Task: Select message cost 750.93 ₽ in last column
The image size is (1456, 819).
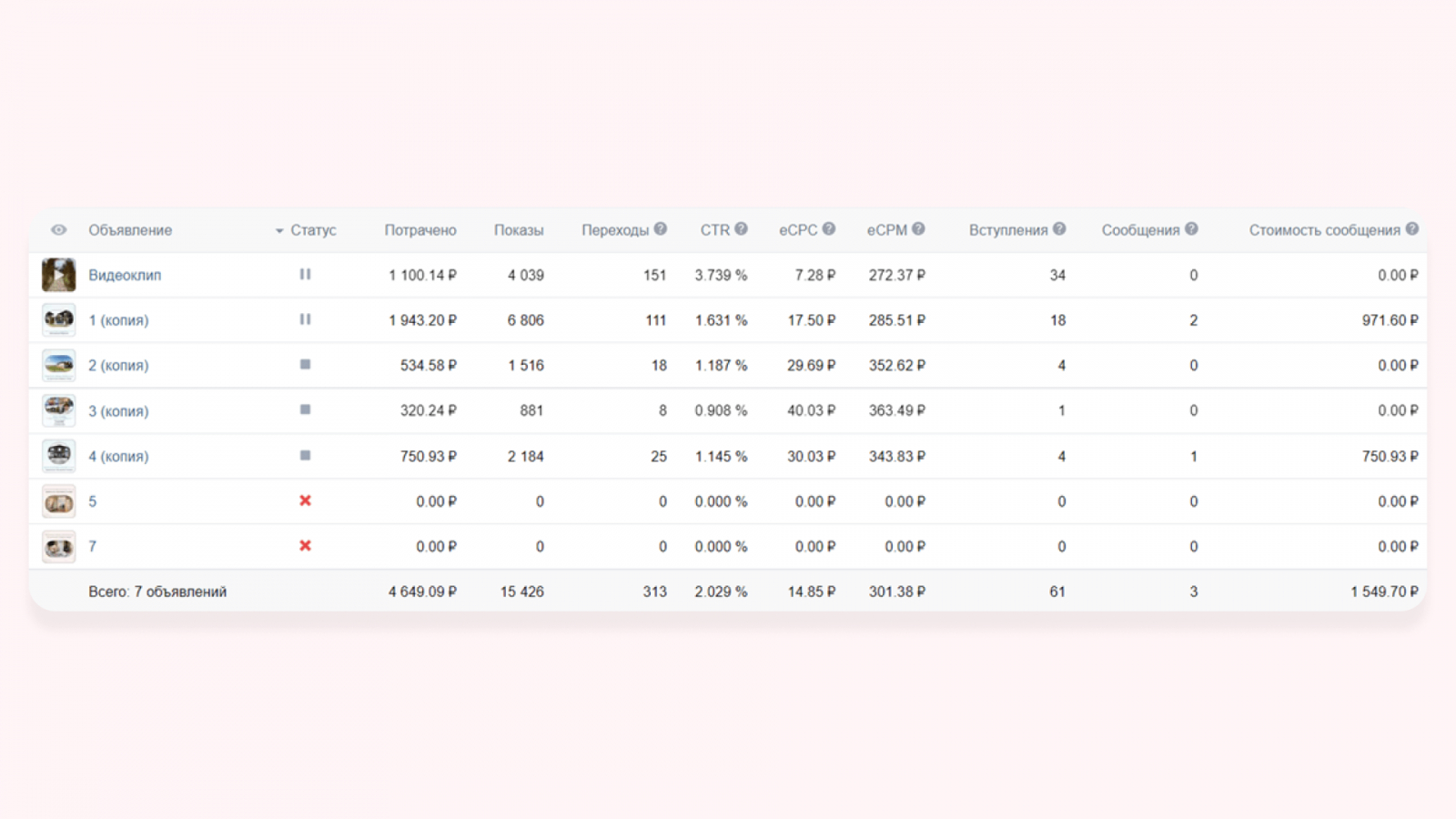Action: click(x=1390, y=456)
